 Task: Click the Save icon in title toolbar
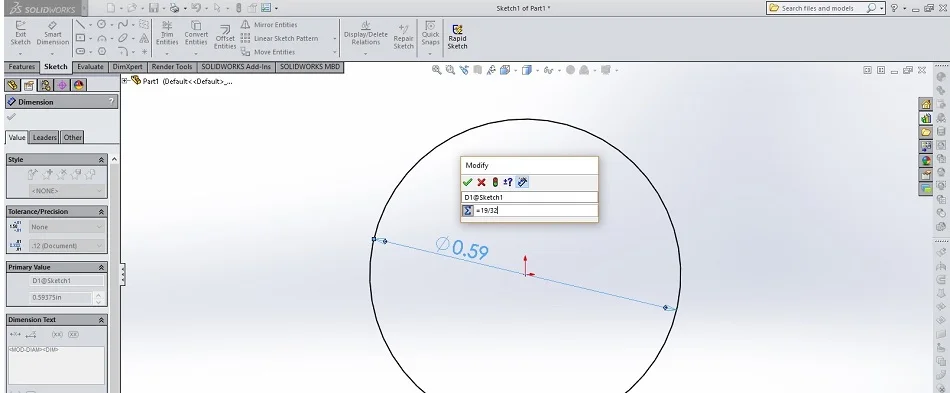pyautogui.click(x=153, y=8)
